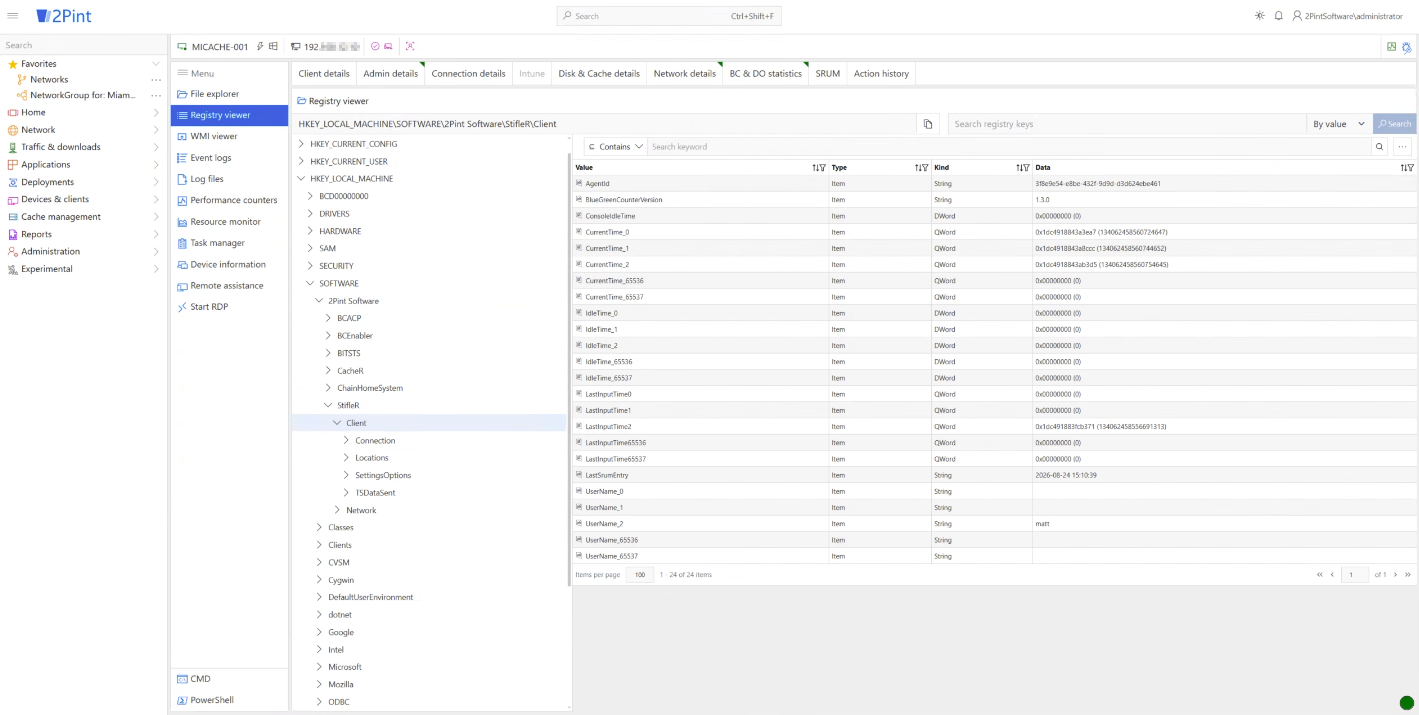This screenshot has width=1419, height=715.
Task: Switch to the Client details tab
Action: coord(324,74)
